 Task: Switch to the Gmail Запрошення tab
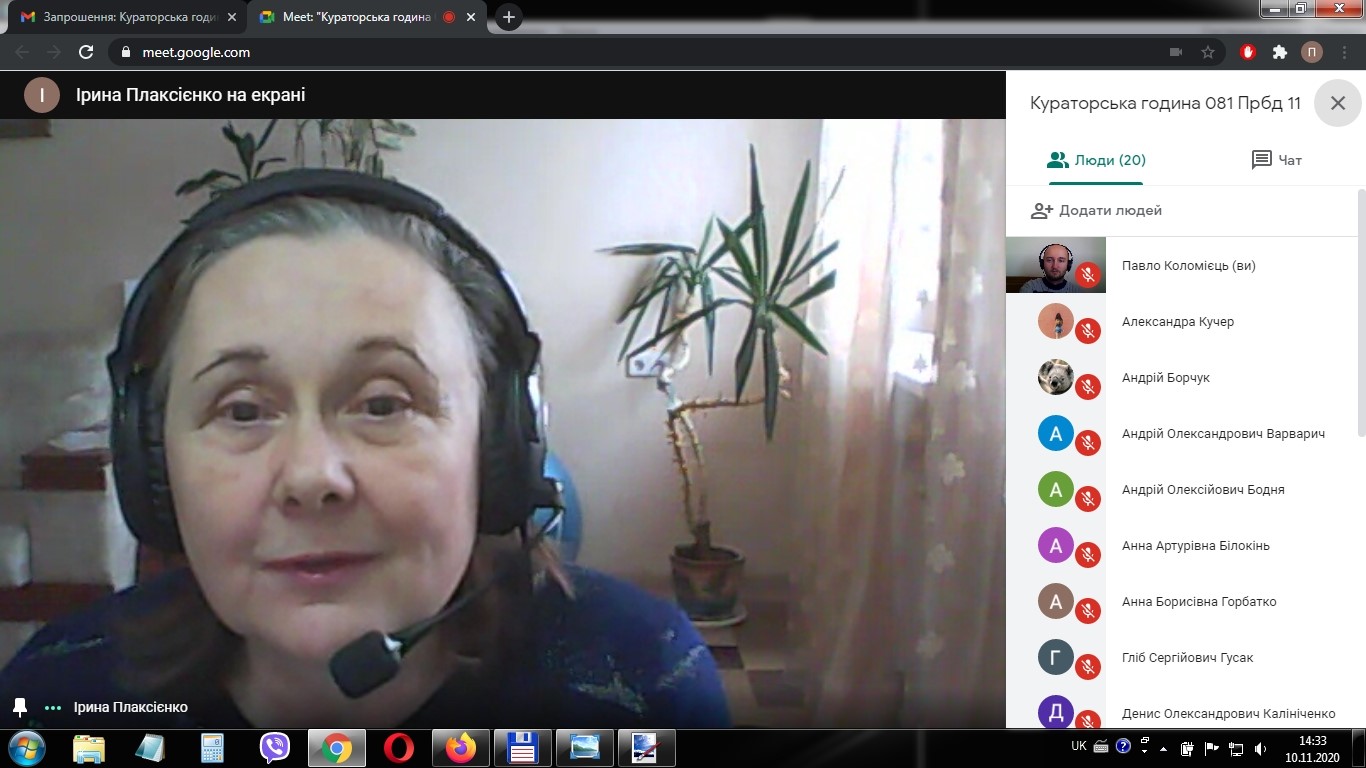pyautogui.click(x=126, y=17)
